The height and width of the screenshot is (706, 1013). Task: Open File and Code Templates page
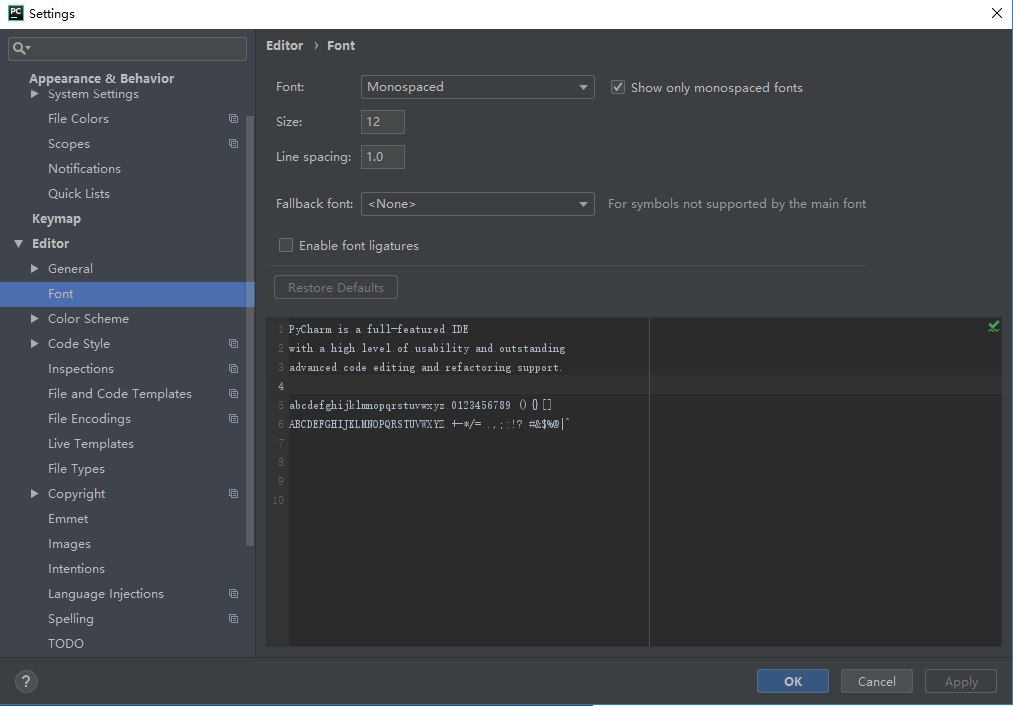point(120,394)
